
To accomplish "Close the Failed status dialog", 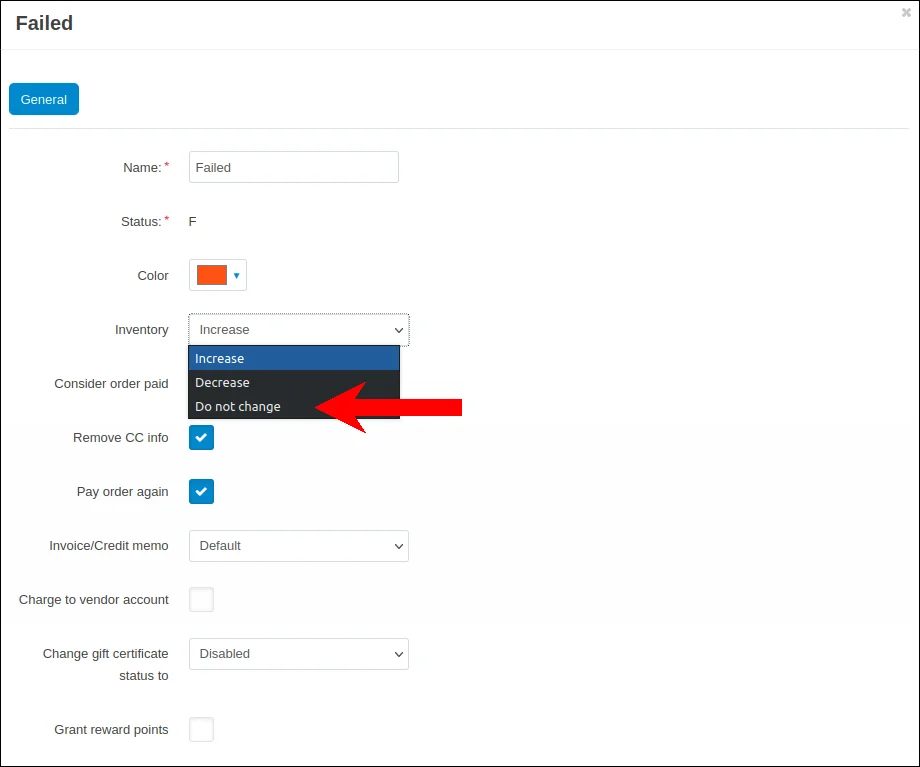I will pos(906,13).
